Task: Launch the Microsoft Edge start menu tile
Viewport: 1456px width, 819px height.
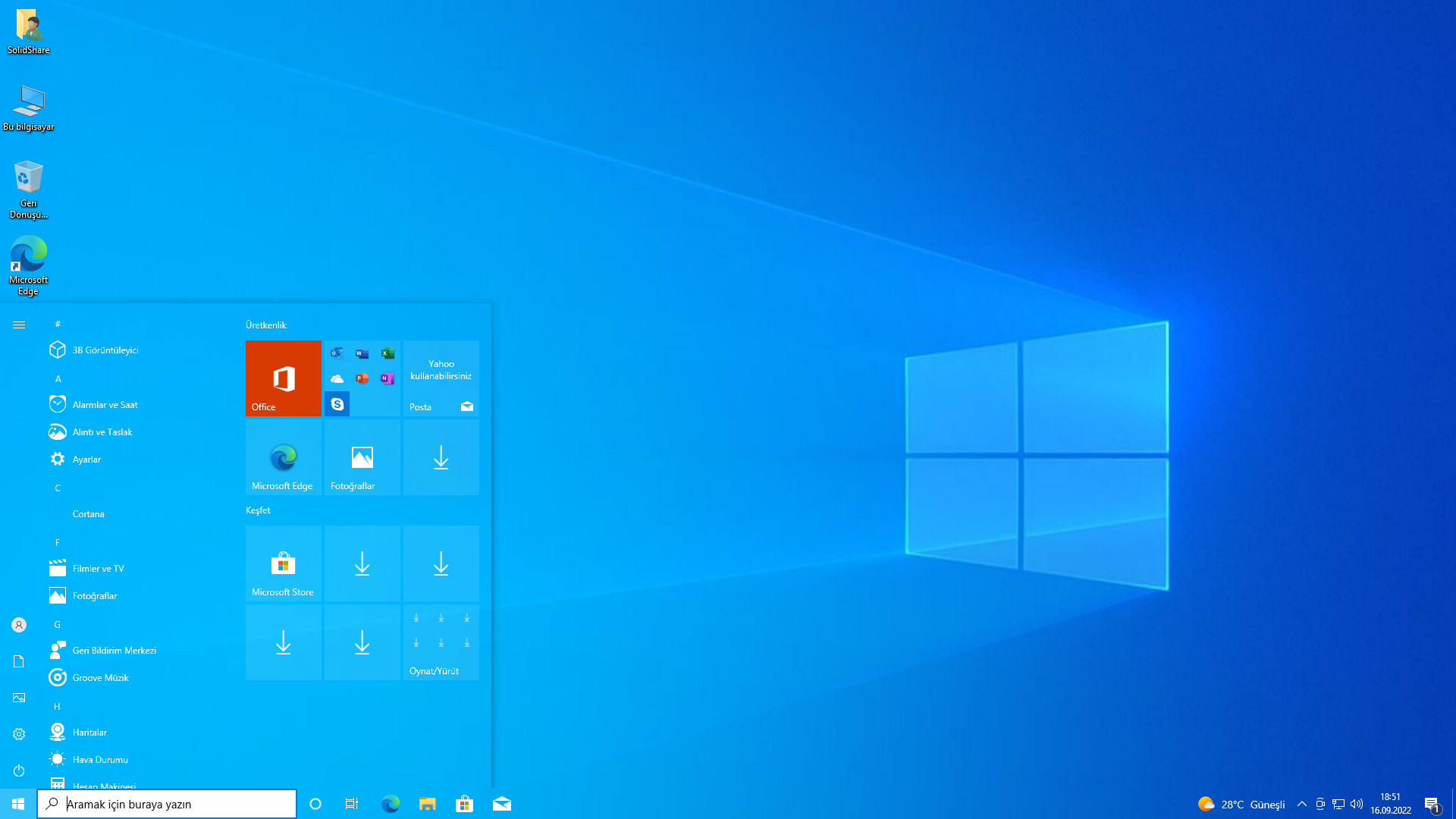Action: click(283, 457)
